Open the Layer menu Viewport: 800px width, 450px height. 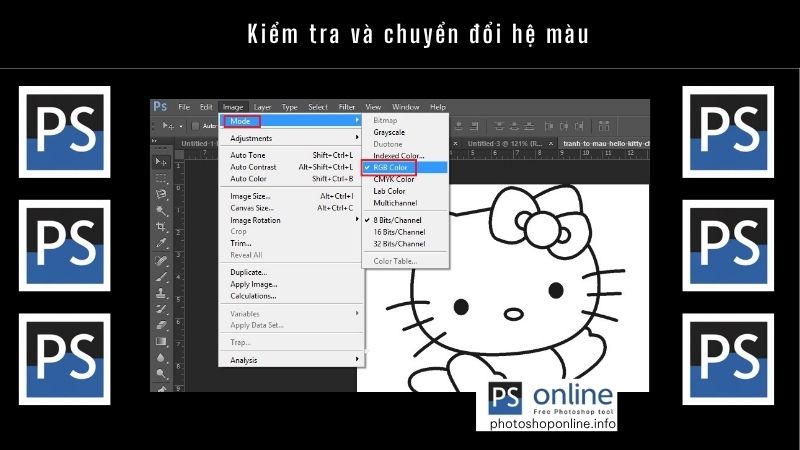tap(262, 107)
